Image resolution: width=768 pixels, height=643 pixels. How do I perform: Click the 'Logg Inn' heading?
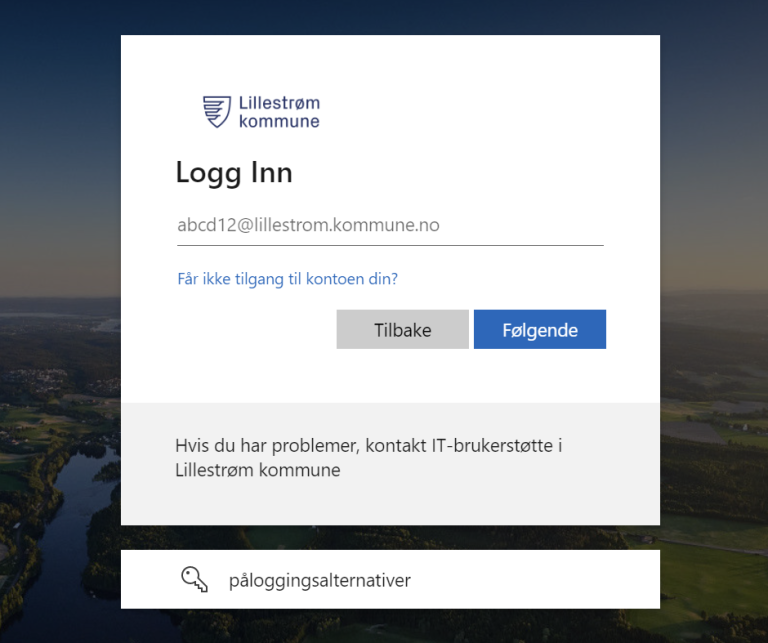pos(234,173)
